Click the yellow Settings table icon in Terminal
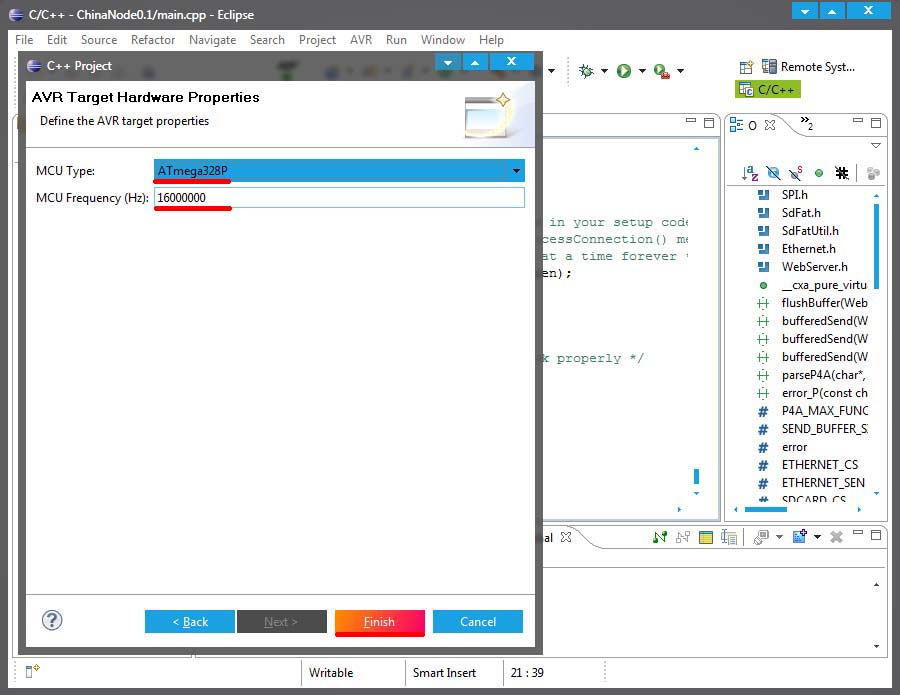The width and height of the screenshot is (900, 695). tap(705, 537)
